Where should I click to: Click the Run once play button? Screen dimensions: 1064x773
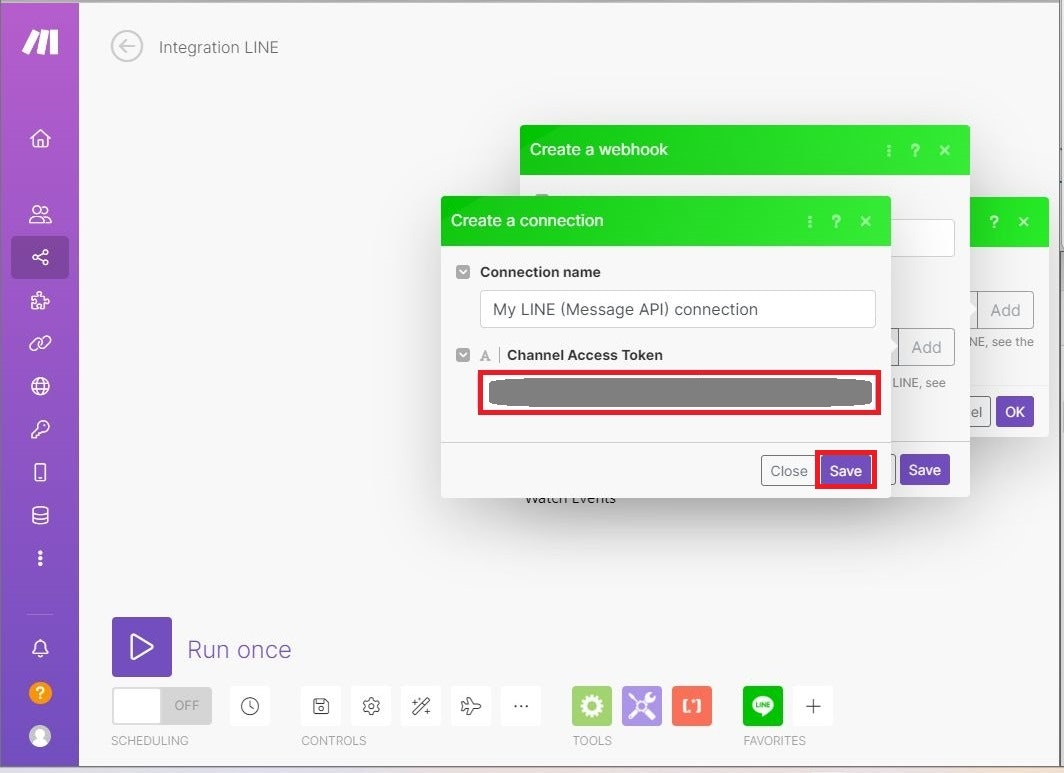point(142,647)
